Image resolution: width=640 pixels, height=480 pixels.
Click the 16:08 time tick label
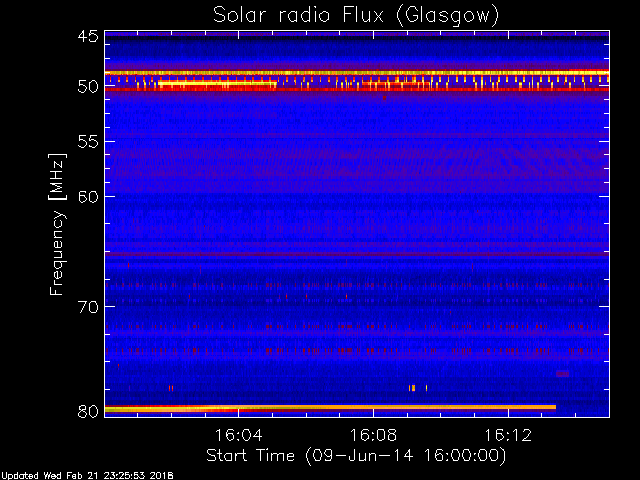pos(373,435)
